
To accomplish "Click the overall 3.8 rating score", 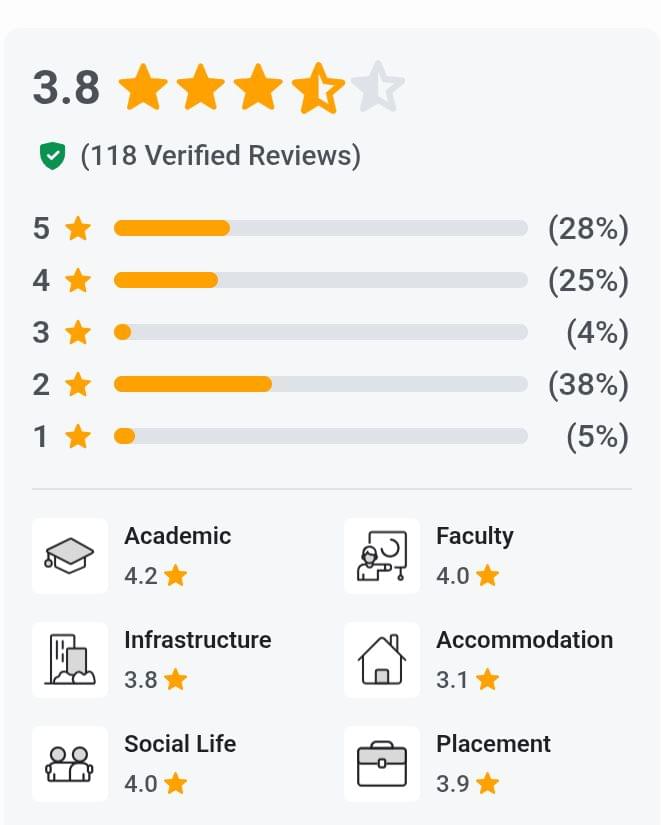I will pyautogui.click(x=65, y=87).
